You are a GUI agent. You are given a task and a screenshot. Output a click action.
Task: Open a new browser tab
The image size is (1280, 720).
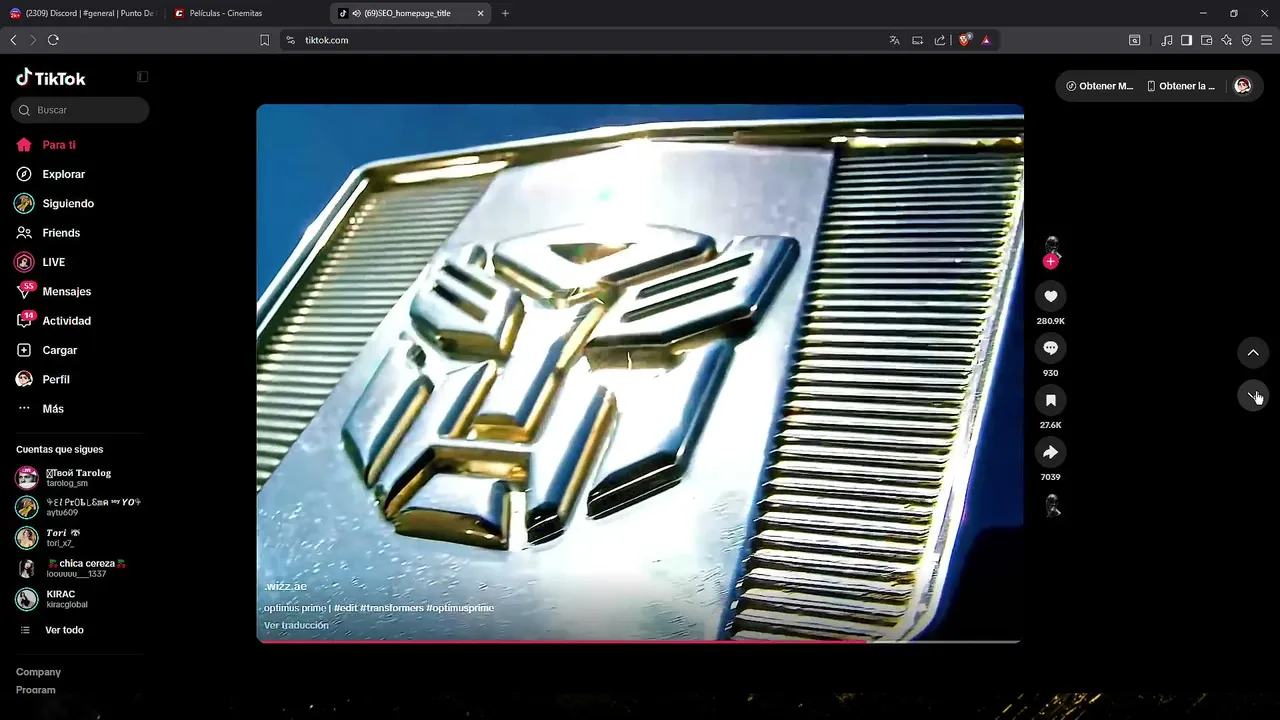tap(505, 13)
